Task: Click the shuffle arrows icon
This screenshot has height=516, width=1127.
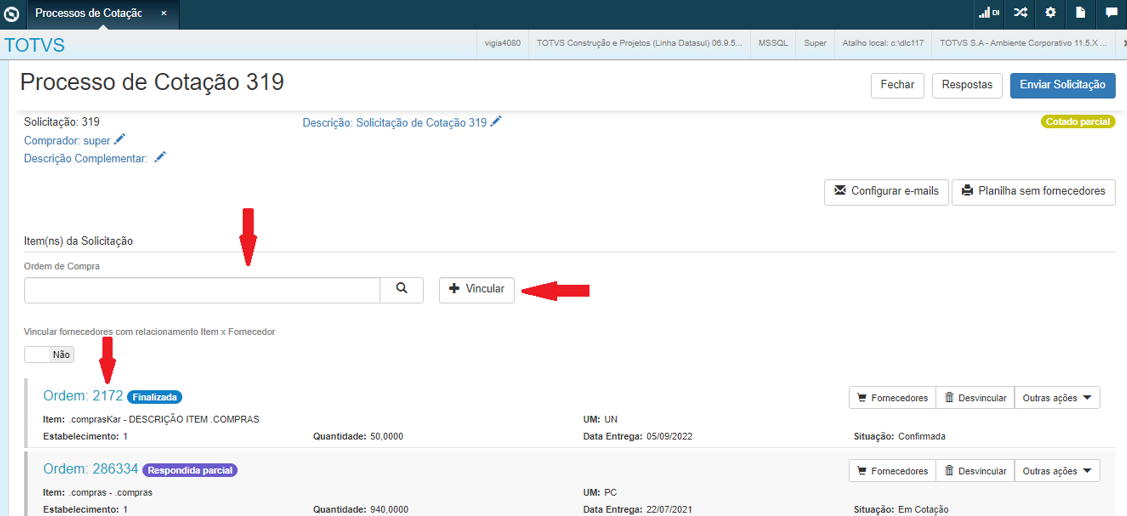Action: (x=1020, y=13)
